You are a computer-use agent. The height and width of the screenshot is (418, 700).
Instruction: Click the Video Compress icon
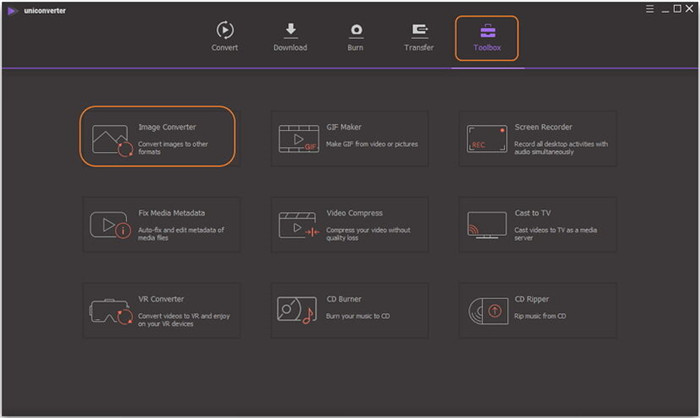(x=297, y=224)
